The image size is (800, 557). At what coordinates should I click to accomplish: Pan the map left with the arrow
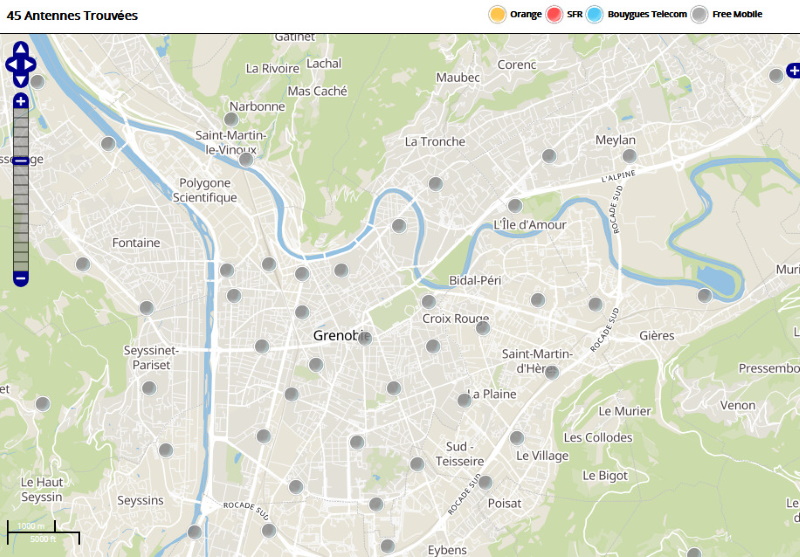tap(11, 65)
